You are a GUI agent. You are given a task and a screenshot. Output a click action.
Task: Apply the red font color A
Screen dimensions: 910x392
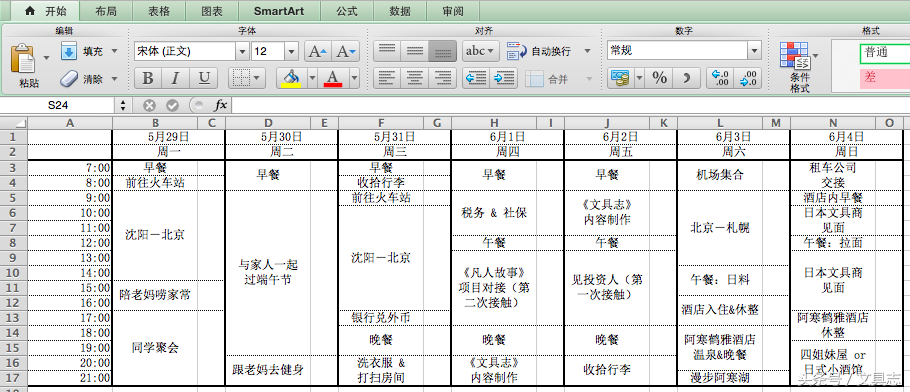coord(333,78)
